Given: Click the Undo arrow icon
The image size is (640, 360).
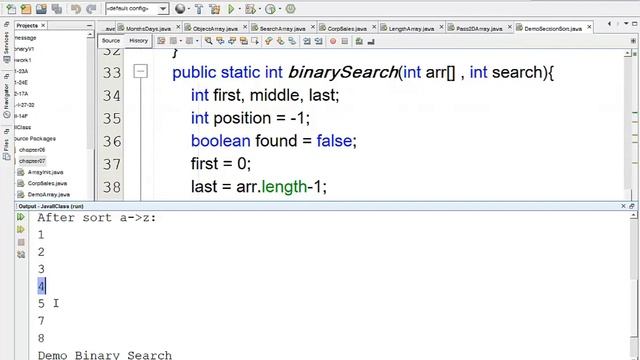Looking at the screenshot, I should (x=76, y=9).
